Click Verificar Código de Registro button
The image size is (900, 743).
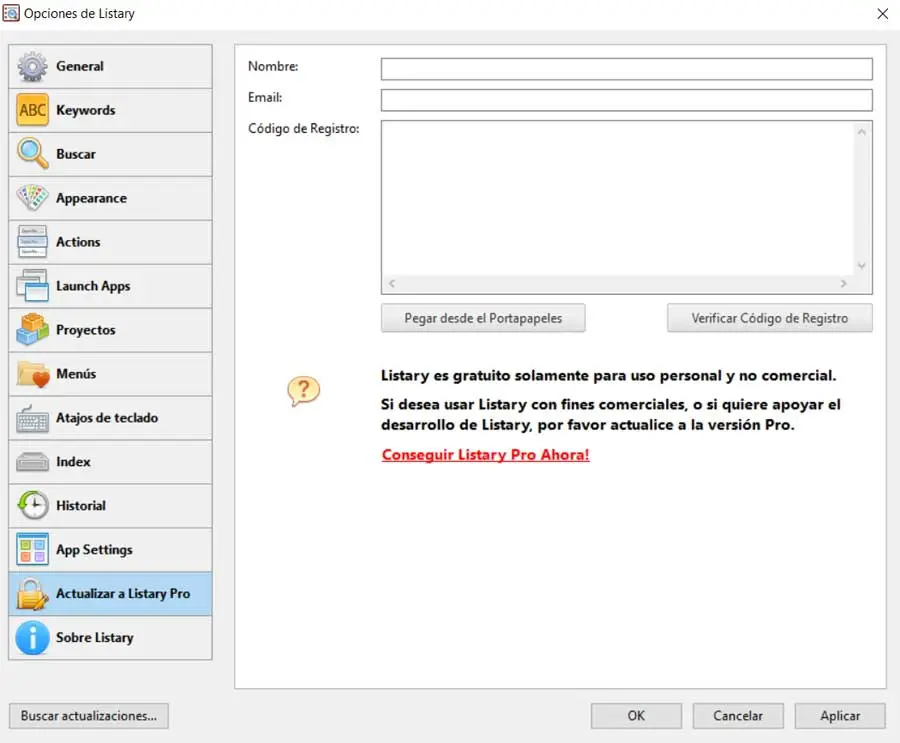[x=770, y=318]
